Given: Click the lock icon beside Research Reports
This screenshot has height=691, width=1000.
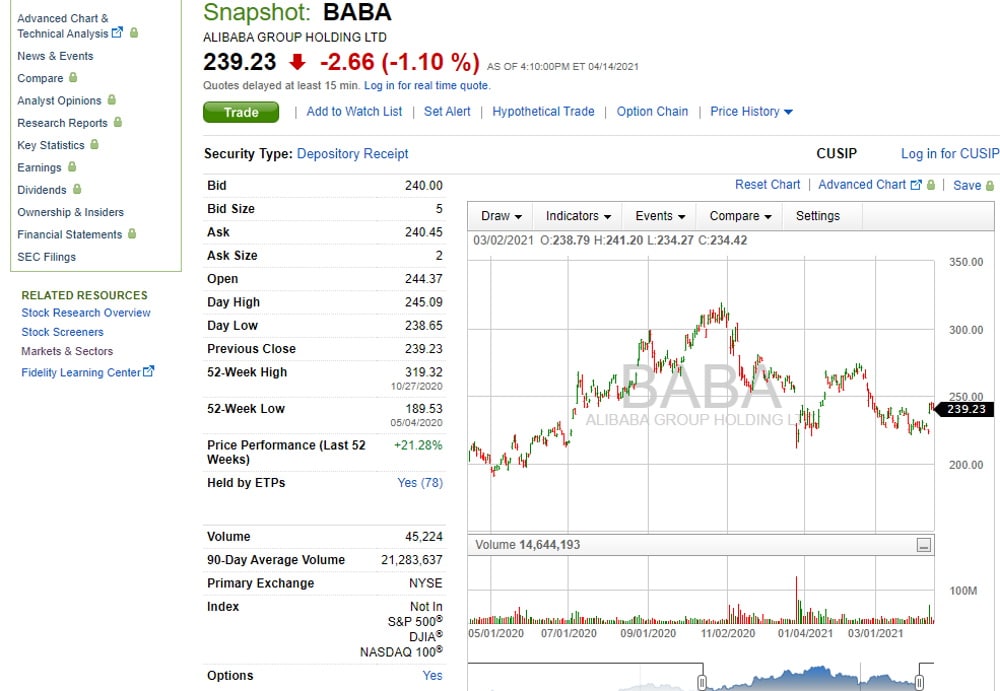Looking at the screenshot, I should [x=118, y=122].
